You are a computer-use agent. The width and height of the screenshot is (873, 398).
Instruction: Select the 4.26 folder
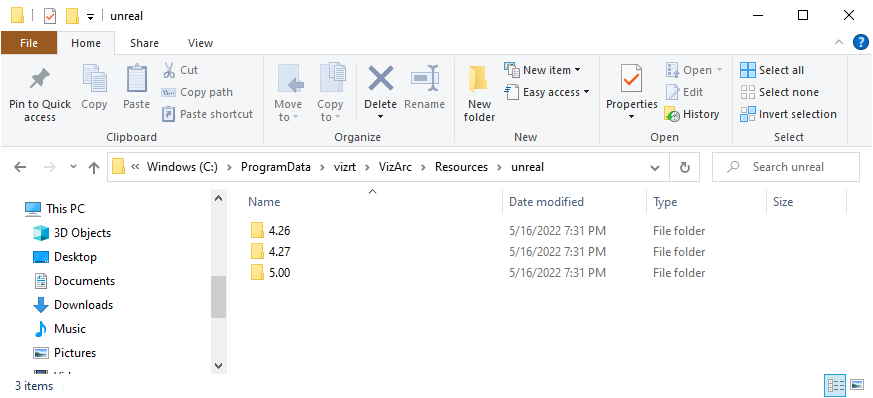[x=270, y=230]
